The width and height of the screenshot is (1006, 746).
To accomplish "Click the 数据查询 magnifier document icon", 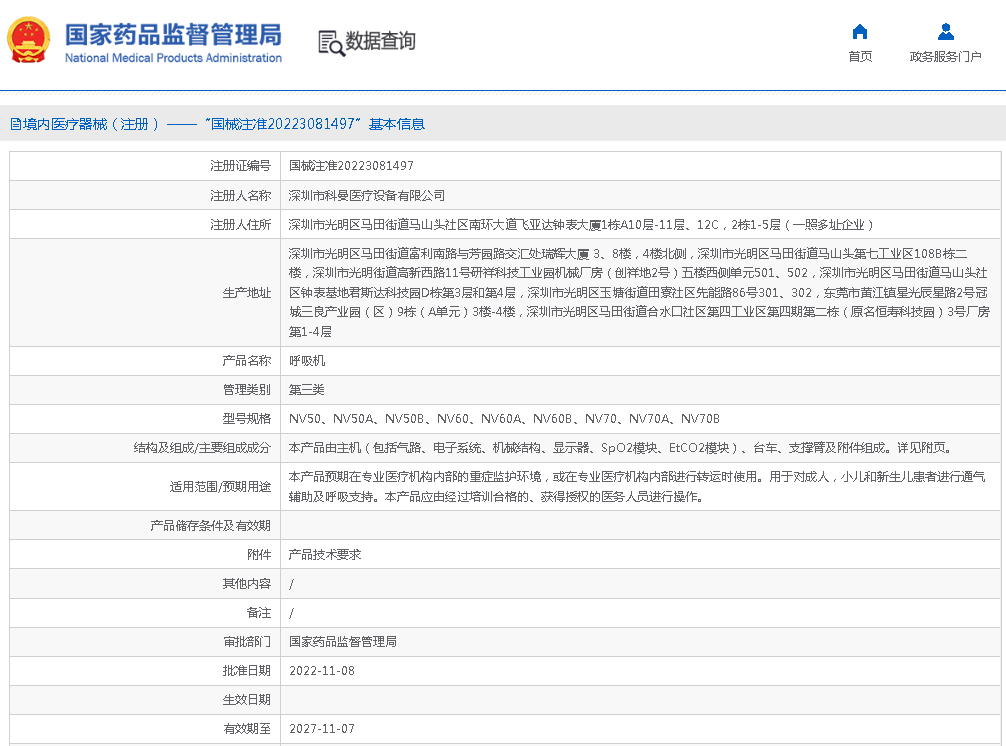I will (x=330, y=42).
